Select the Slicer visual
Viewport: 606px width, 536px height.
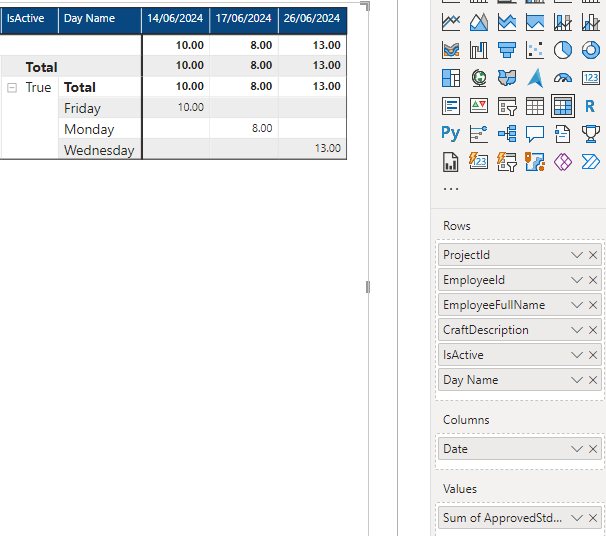(507, 106)
